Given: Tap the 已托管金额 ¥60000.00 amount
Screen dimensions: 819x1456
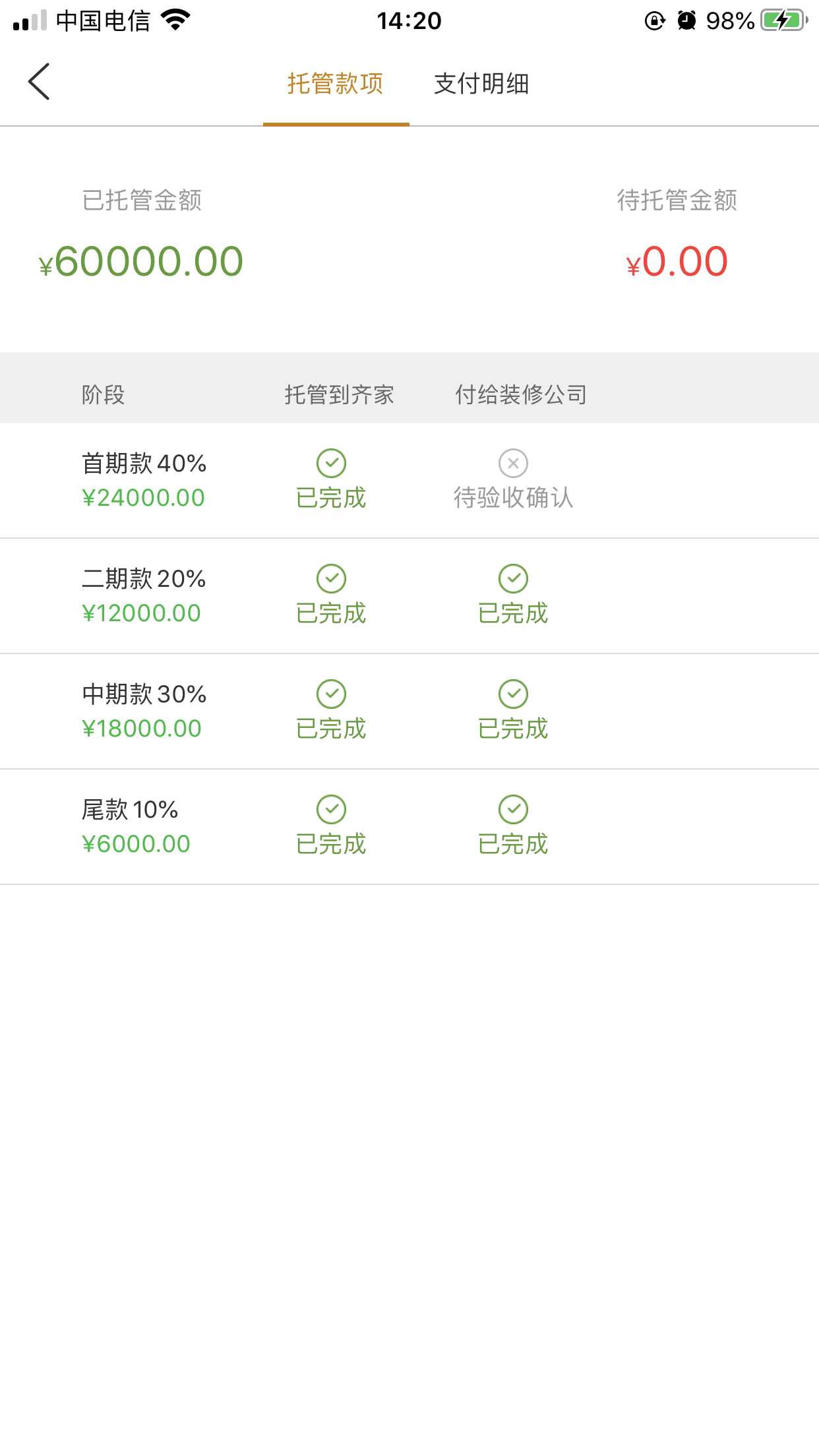Looking at the screenshot, I should tap(142, 262).
